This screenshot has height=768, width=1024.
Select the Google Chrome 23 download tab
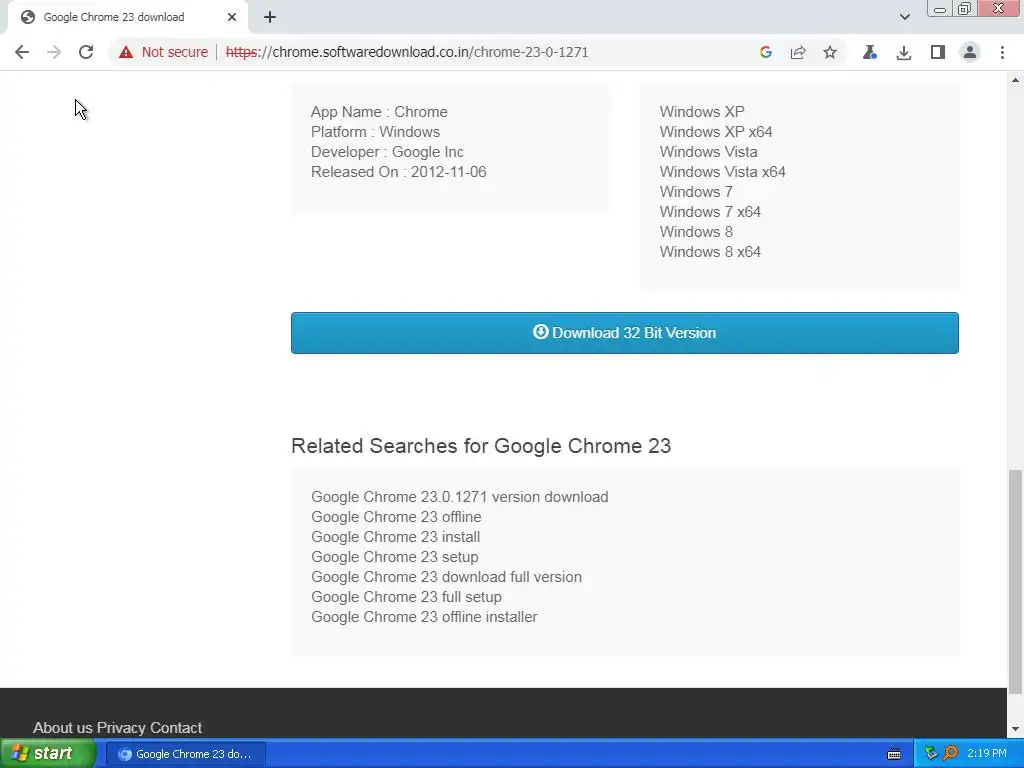point(127,18)
